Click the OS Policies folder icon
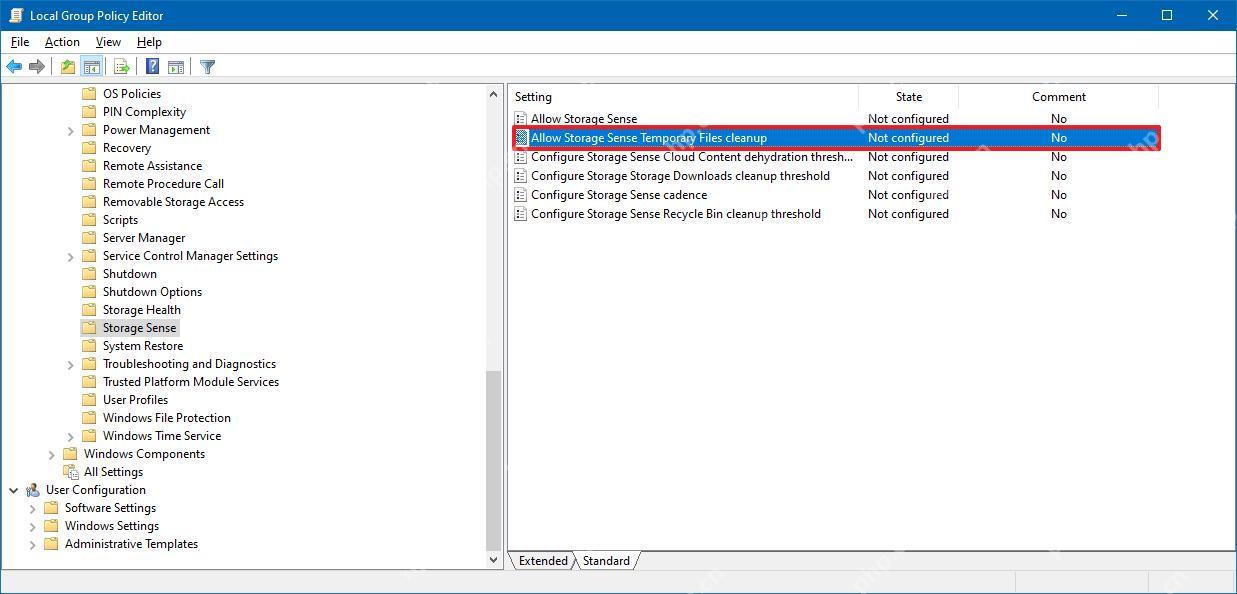The image size is (1237, 594). [x=89, y=94]
